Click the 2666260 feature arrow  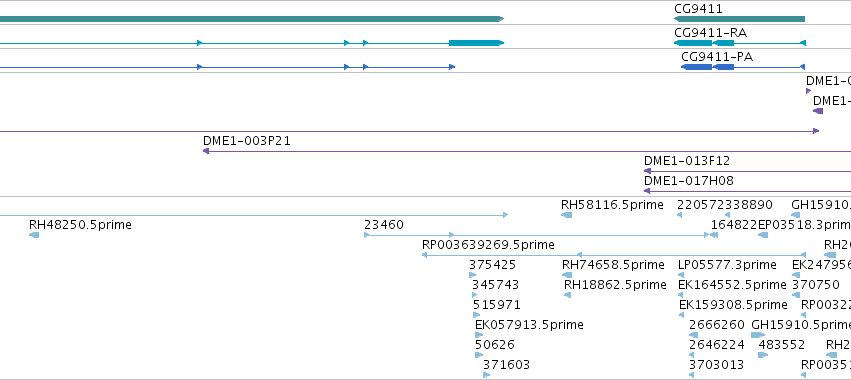694,335
